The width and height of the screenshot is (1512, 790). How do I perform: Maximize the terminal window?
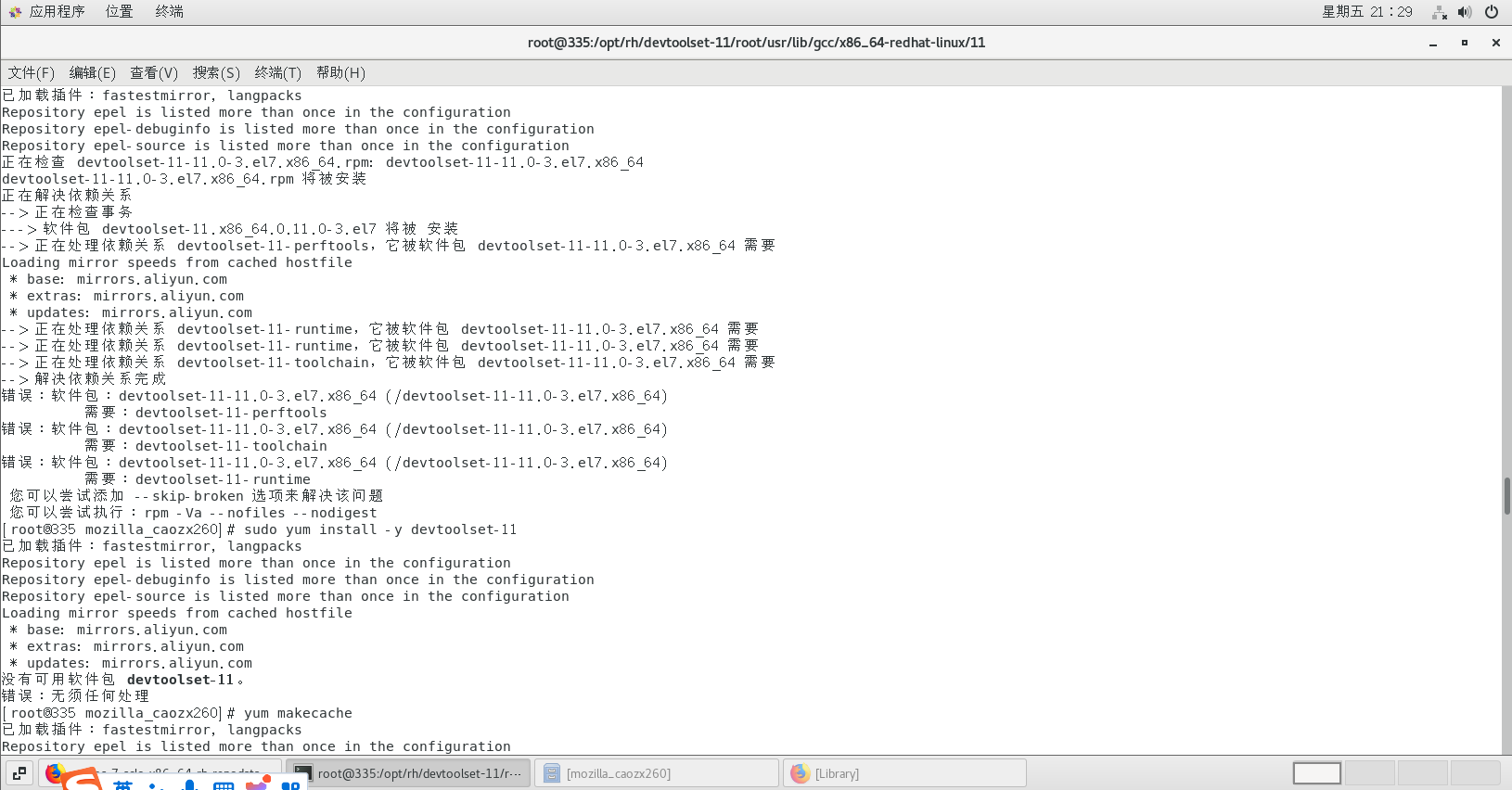[1465, 43]
